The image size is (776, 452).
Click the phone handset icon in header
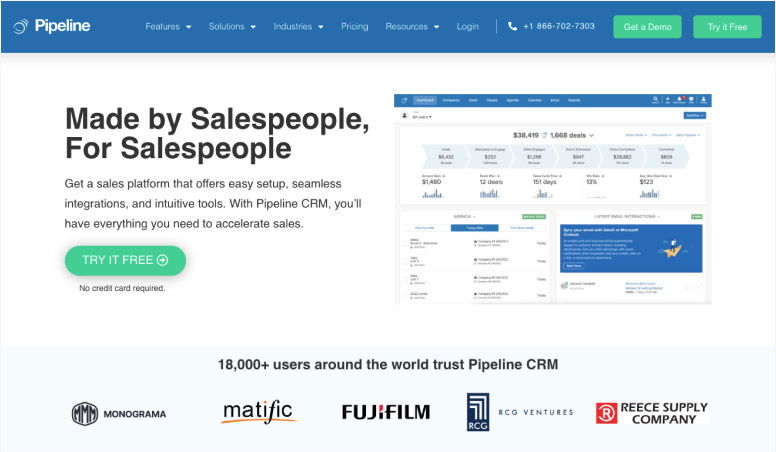(512, 26)
